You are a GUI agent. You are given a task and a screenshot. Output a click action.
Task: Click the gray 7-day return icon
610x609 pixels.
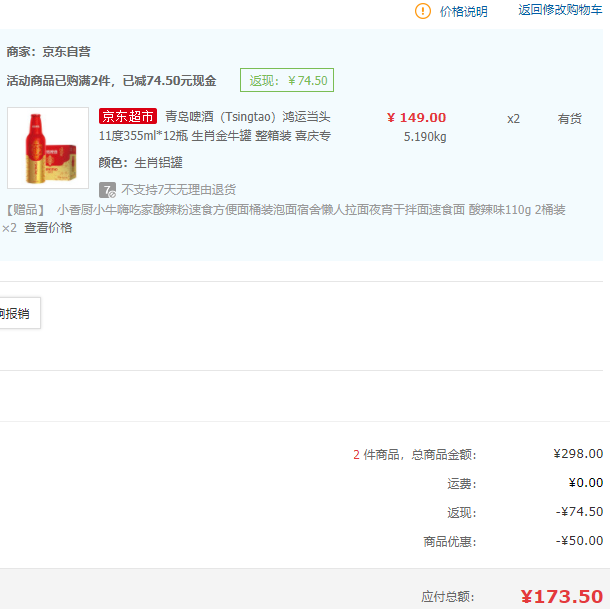[107, 189]
